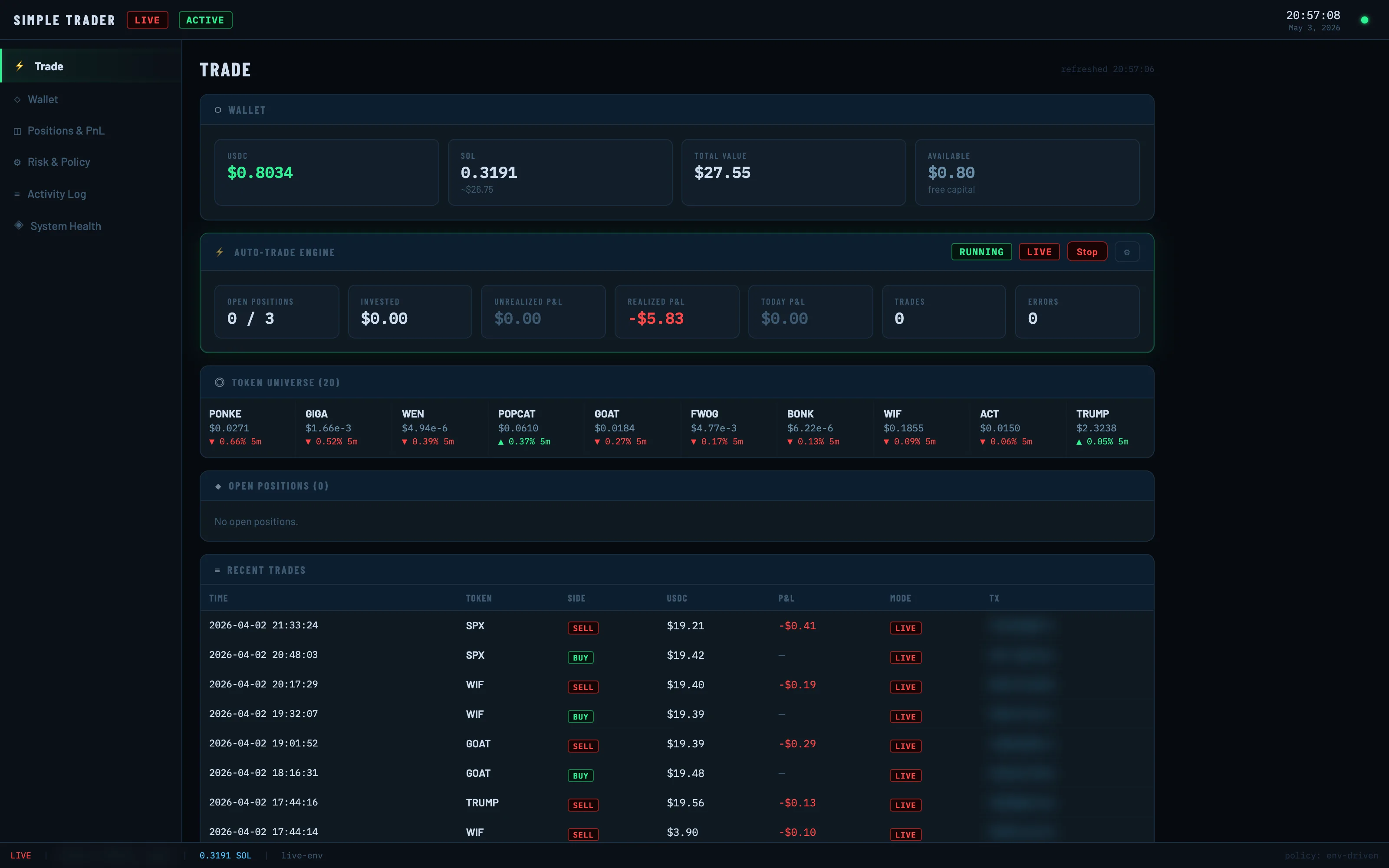Open the Activity Log page
1389x868 pixels.
91,194
